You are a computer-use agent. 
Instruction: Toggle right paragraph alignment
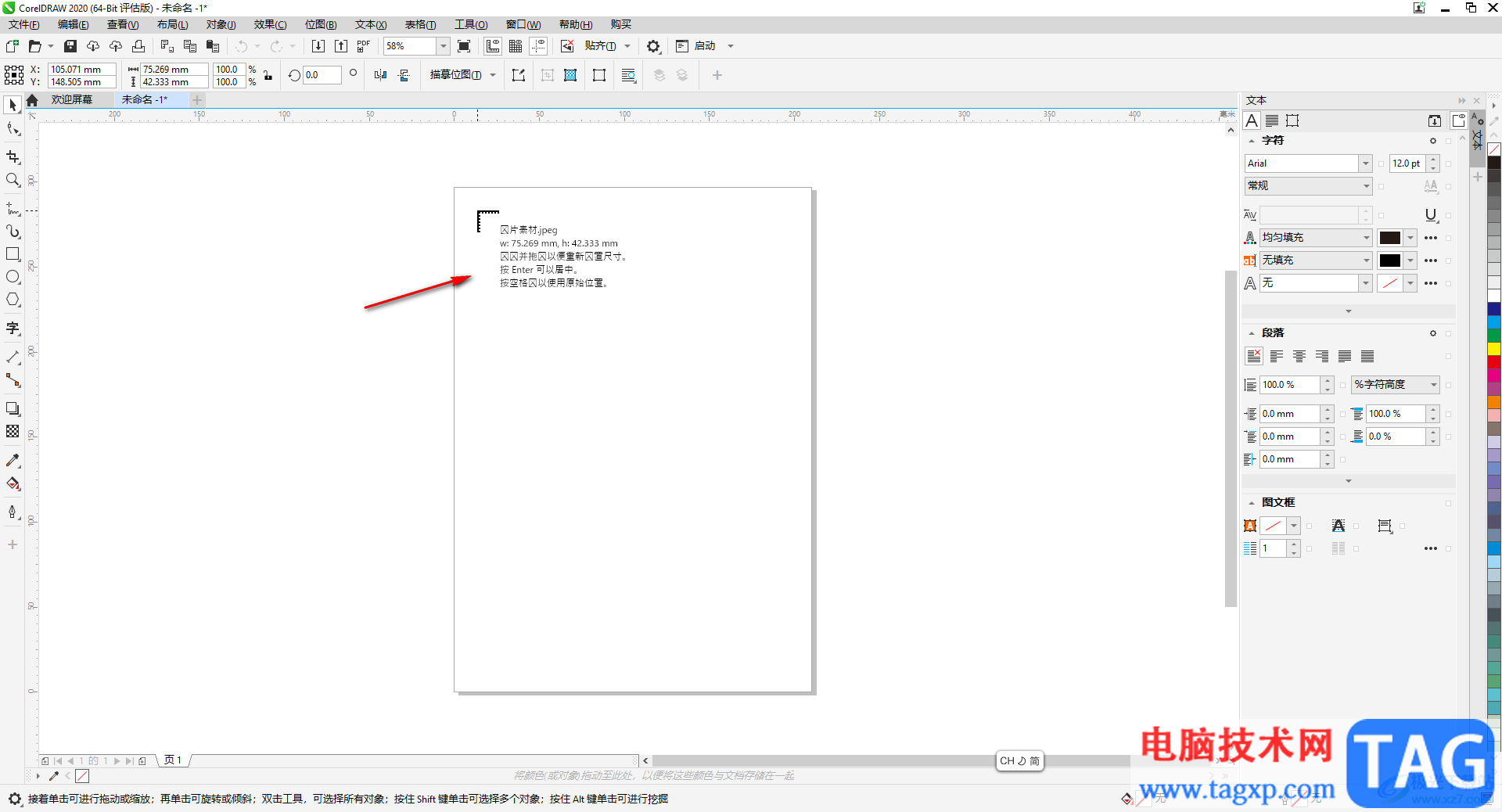[1322, 356]
